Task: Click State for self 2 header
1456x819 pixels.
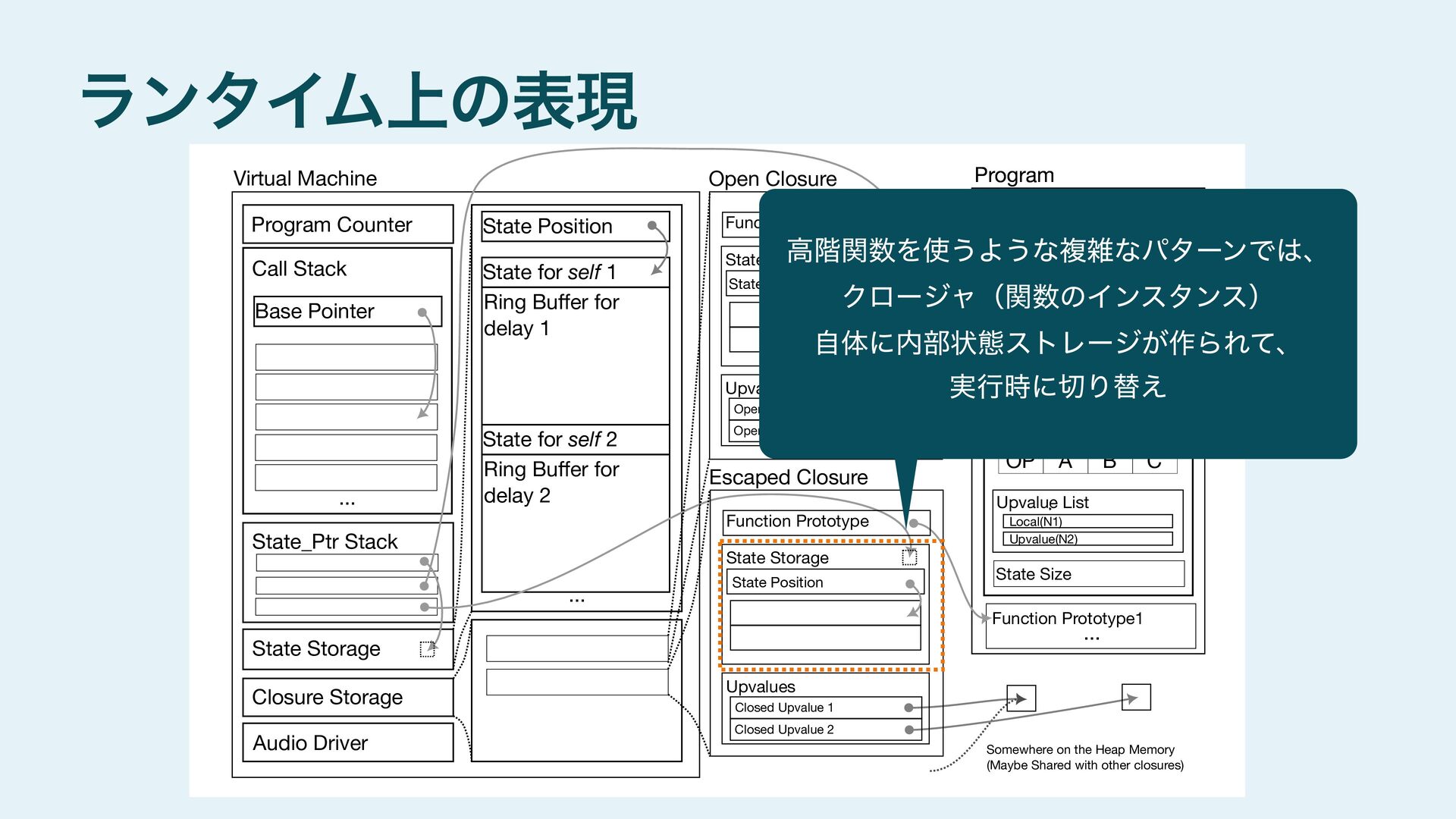Action: point(575,439)
